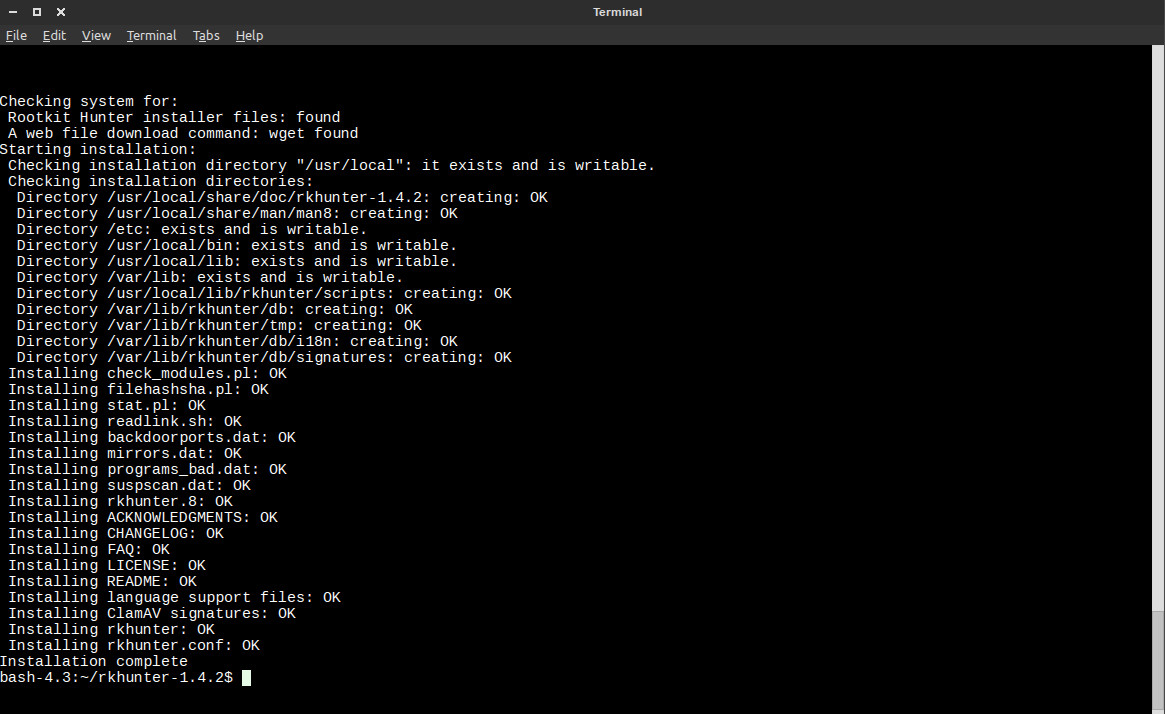
Task: Close the Terminal window
Action: pos(61,12)
